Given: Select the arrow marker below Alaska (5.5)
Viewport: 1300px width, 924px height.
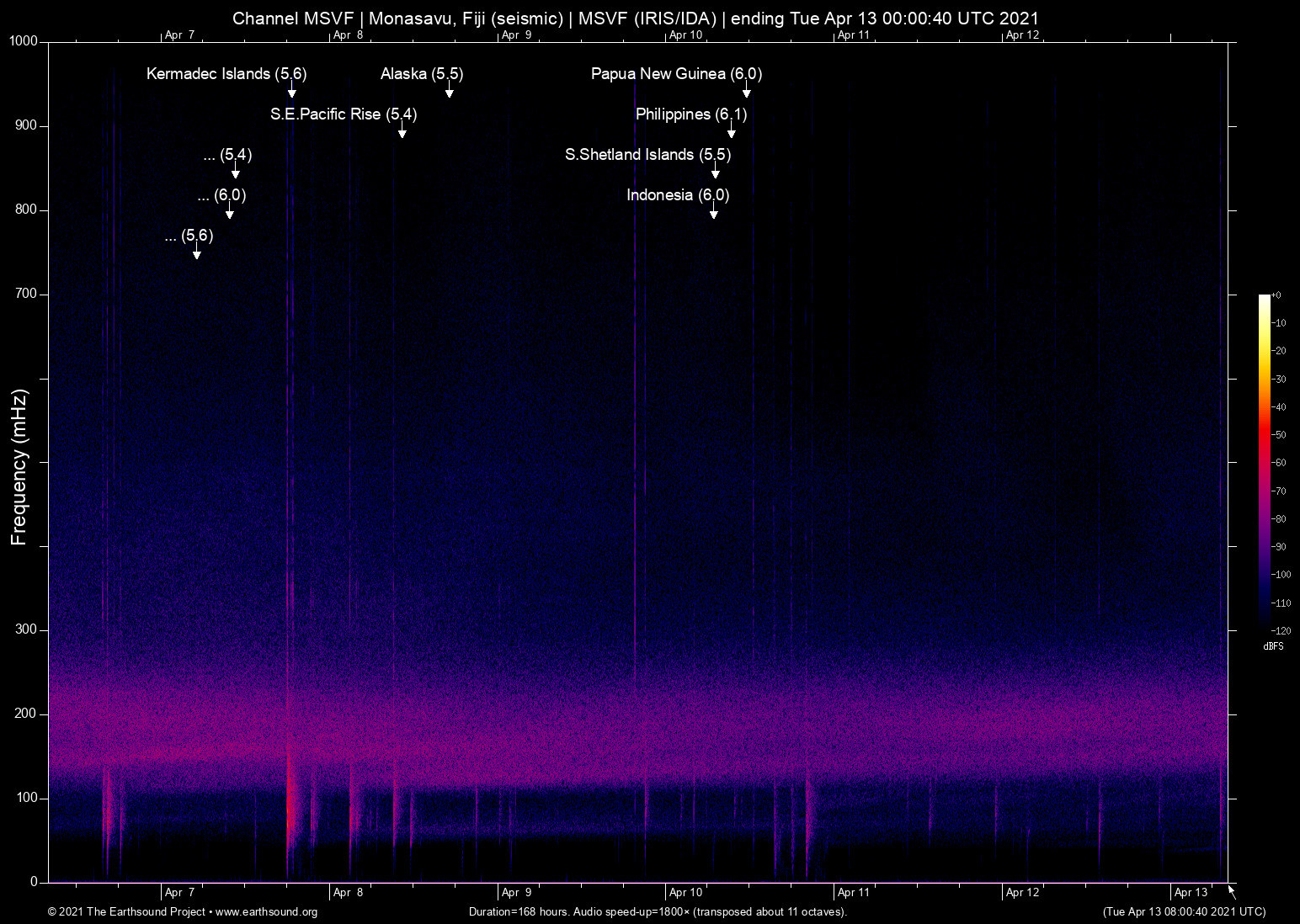Looking at the screenshot, I should 450,91.
